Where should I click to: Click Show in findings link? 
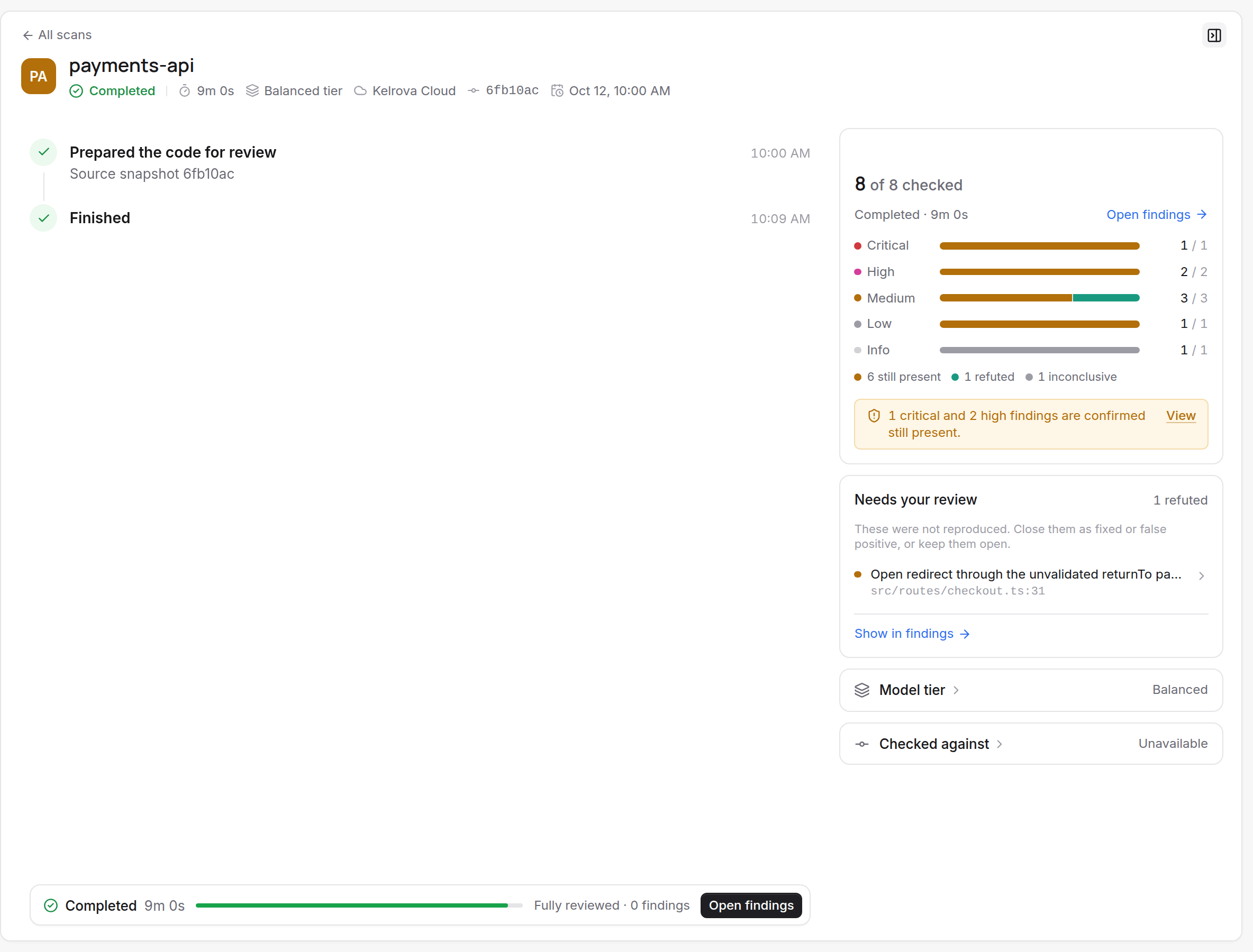point(912,634)
